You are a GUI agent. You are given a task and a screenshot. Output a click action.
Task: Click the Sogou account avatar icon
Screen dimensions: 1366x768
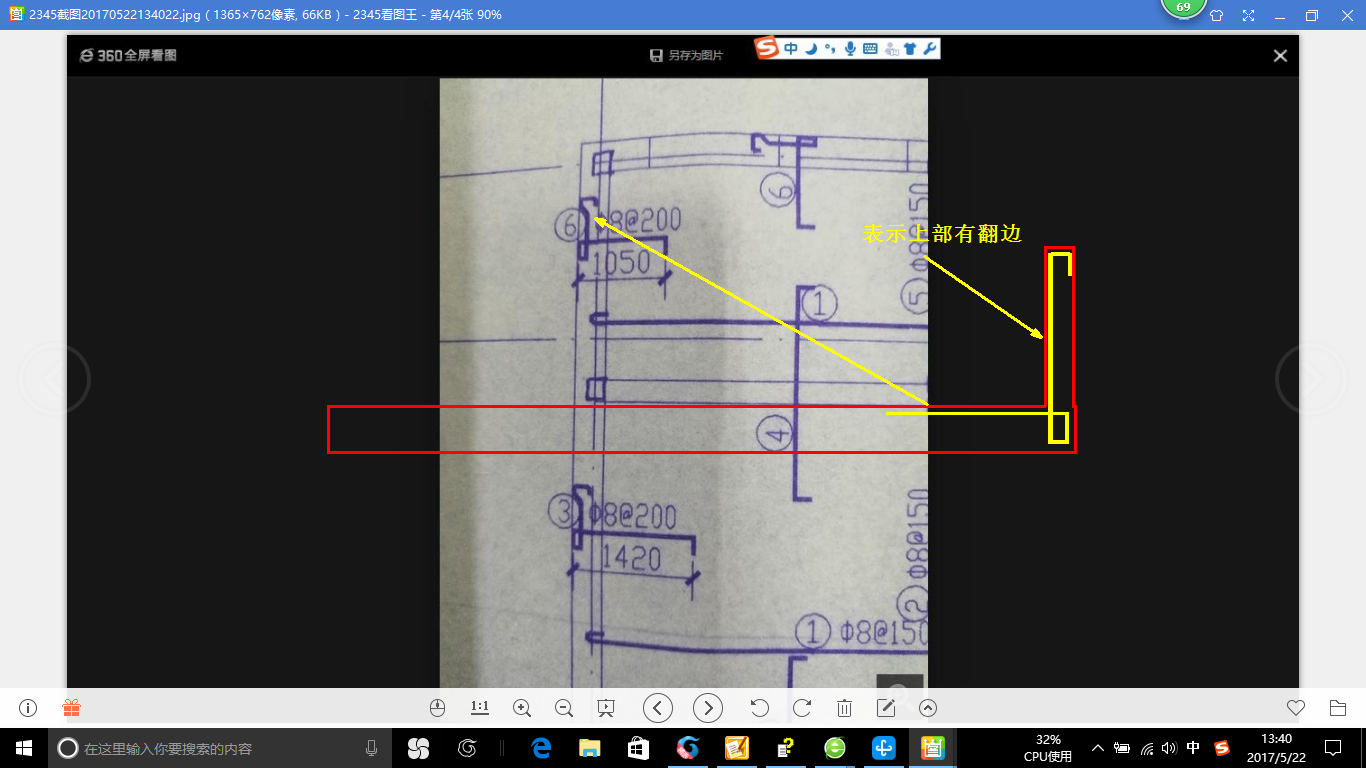(x=890, y=49)
